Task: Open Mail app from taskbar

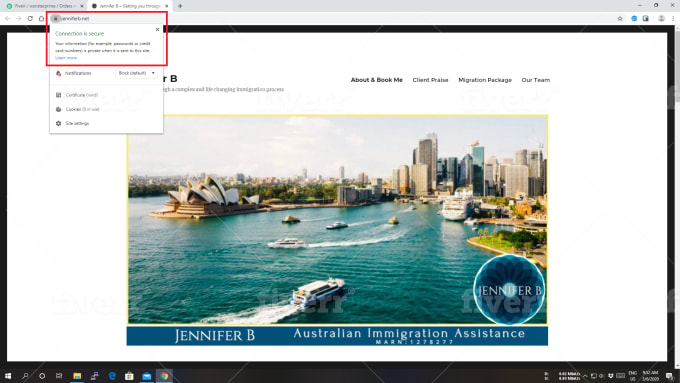Action: click(x=147, y=376)
